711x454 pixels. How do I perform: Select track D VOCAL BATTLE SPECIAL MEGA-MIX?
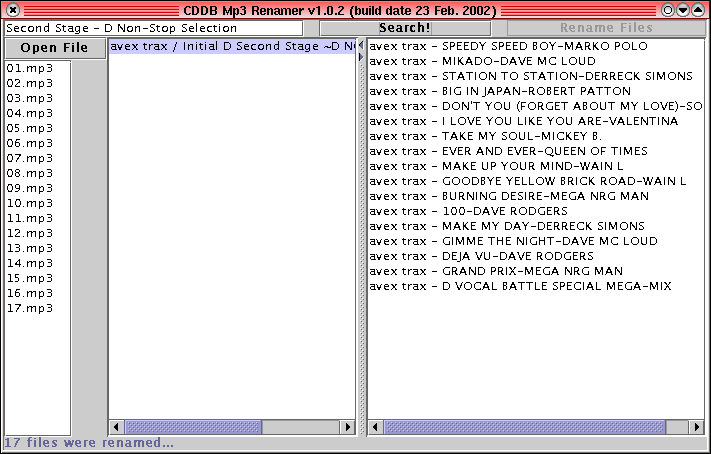click(536, 286)
